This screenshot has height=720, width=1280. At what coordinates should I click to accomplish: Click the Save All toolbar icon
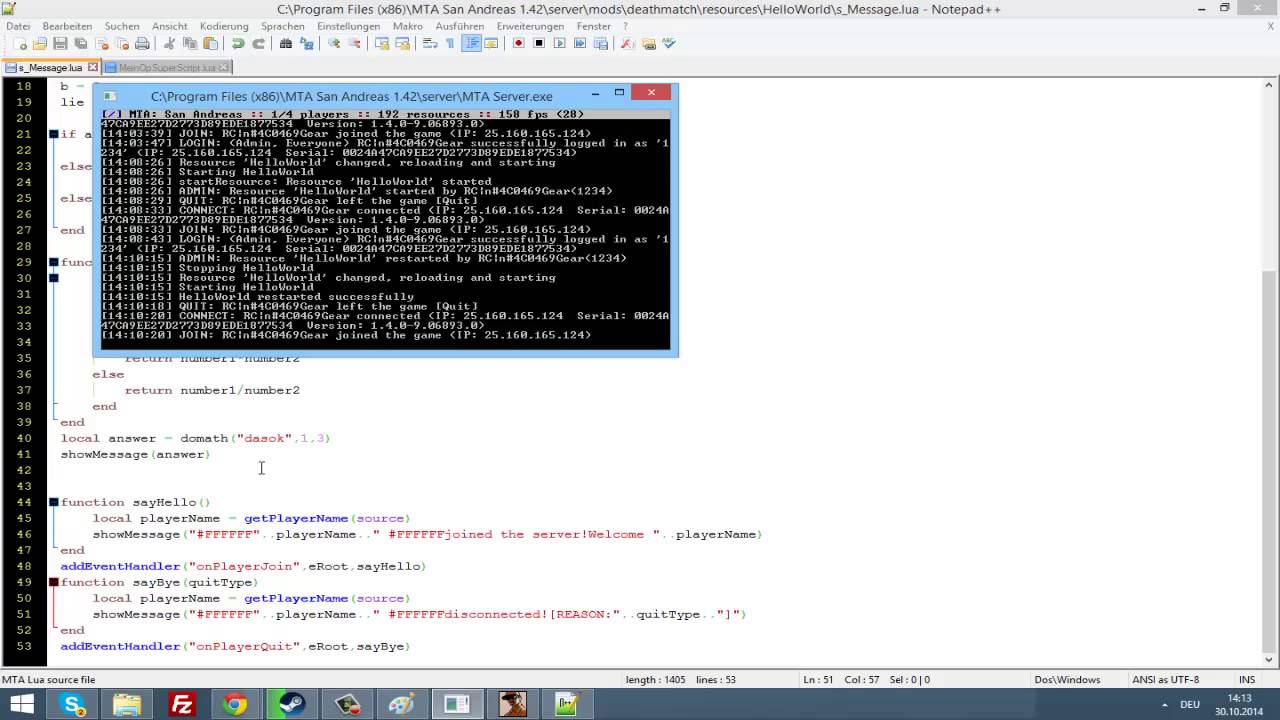81,44
